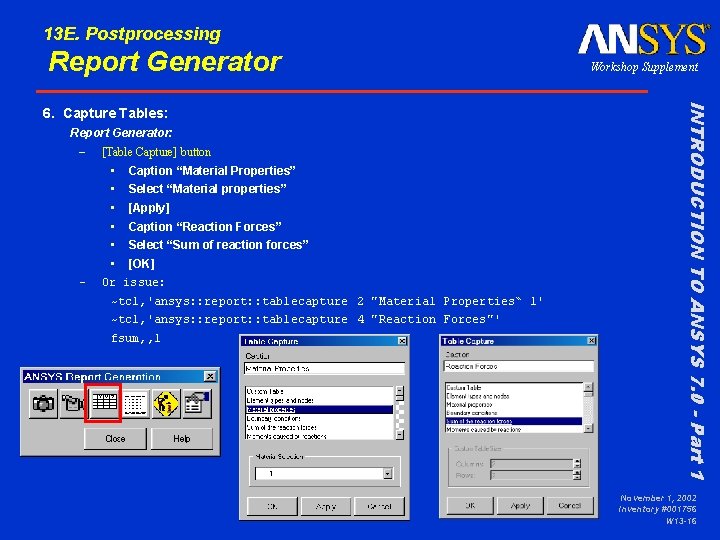Click Close button in Report Generation window
Screen dimensions: 720x540
(x=115, y=439)
